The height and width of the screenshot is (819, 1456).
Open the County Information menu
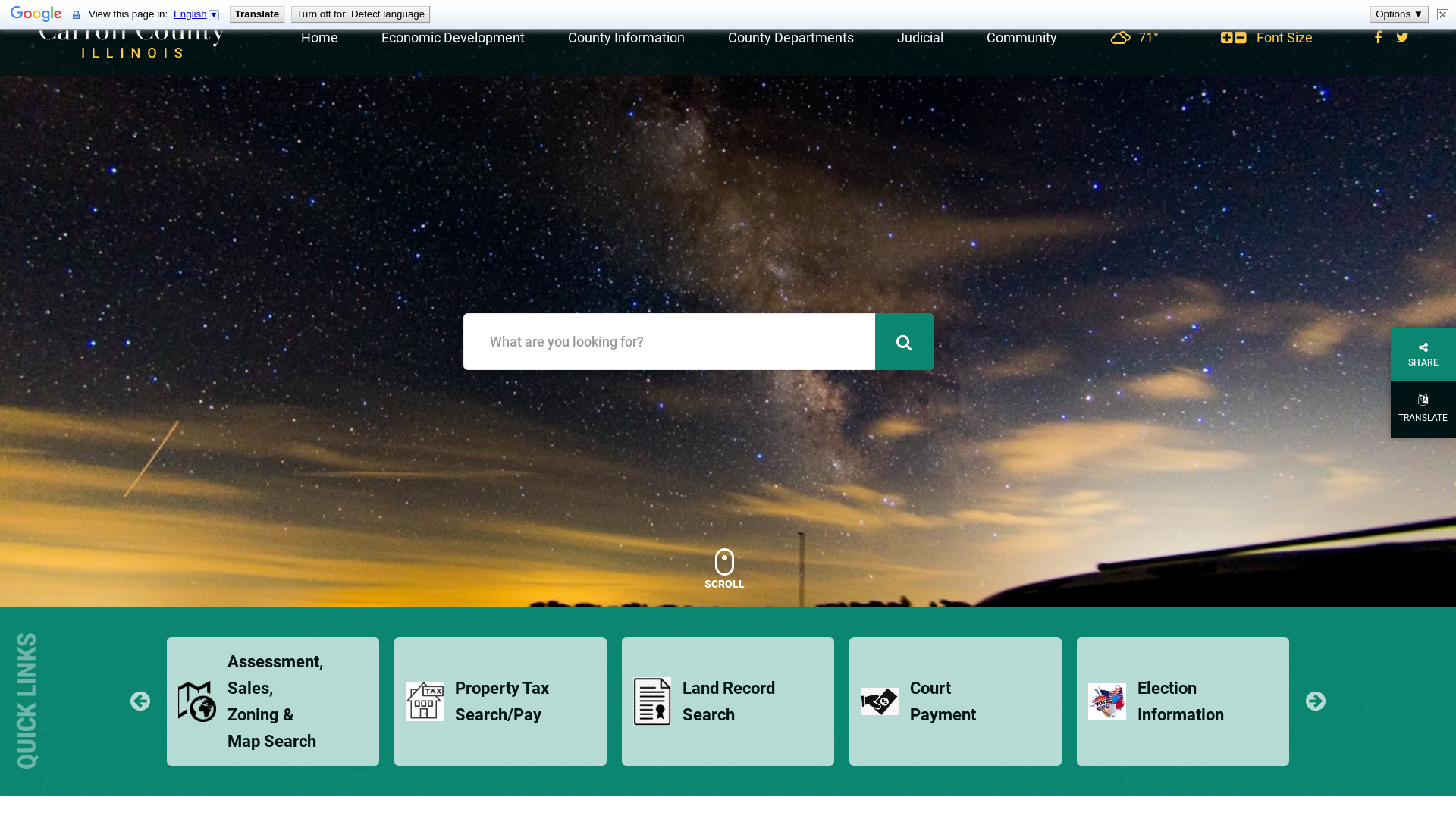626,38
